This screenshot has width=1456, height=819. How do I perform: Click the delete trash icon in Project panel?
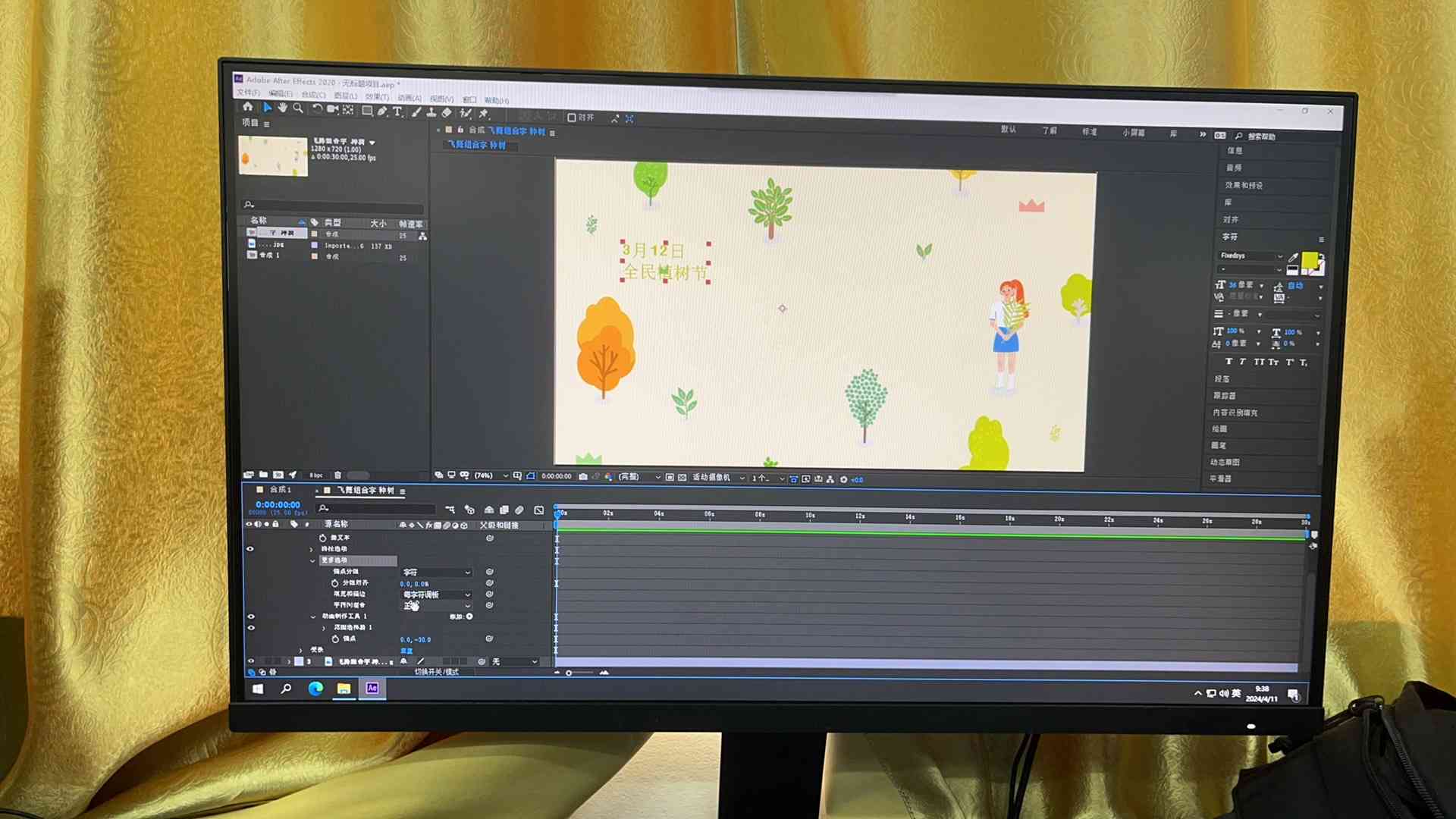coord(337,475)
